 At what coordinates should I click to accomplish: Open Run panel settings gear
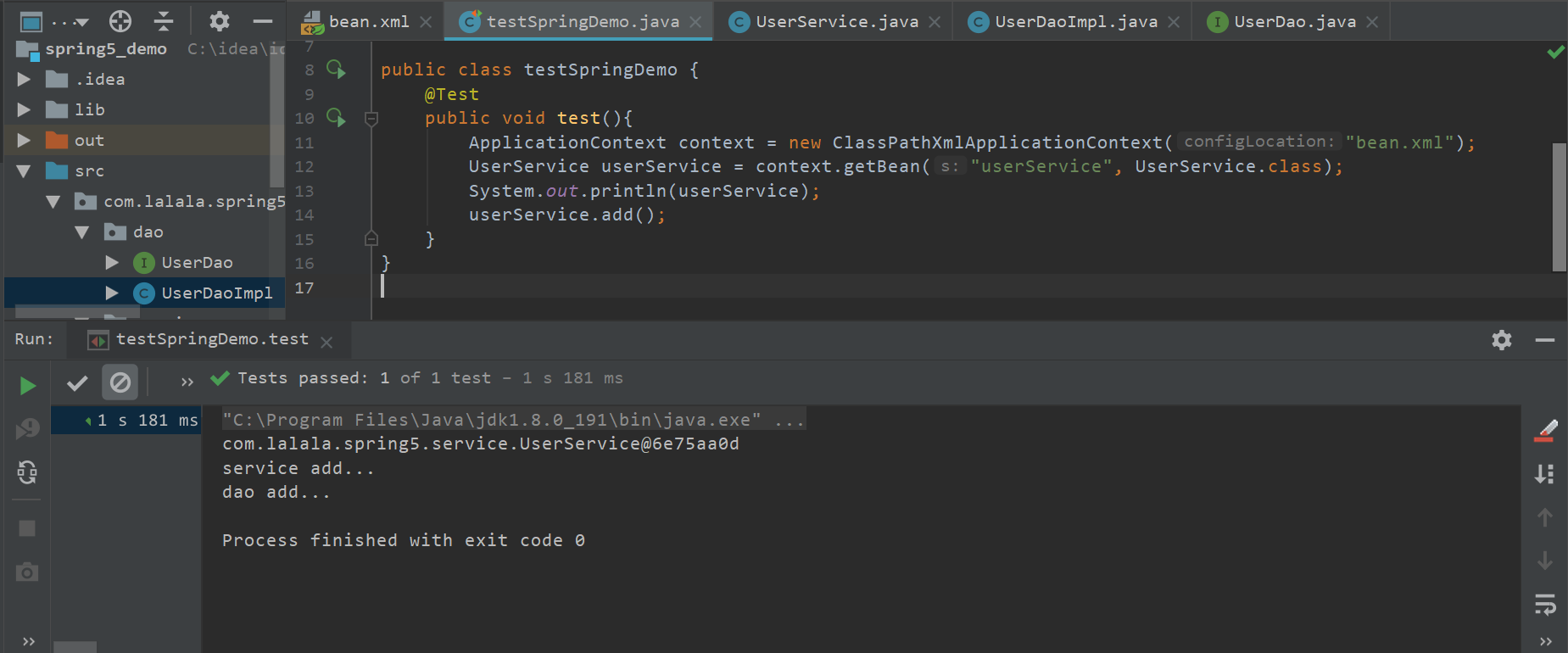click(x=1502, y=340)
